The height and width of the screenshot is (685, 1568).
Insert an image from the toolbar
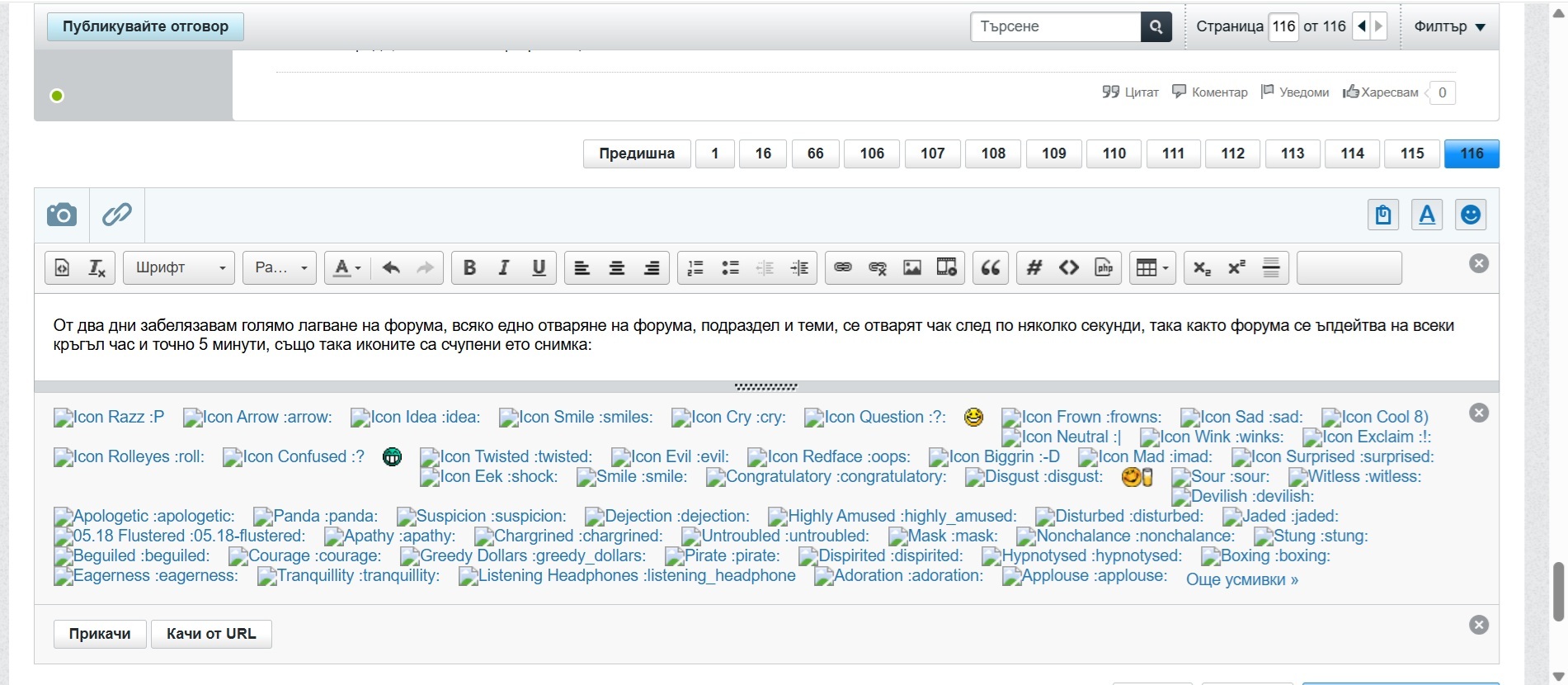point(912,267)
